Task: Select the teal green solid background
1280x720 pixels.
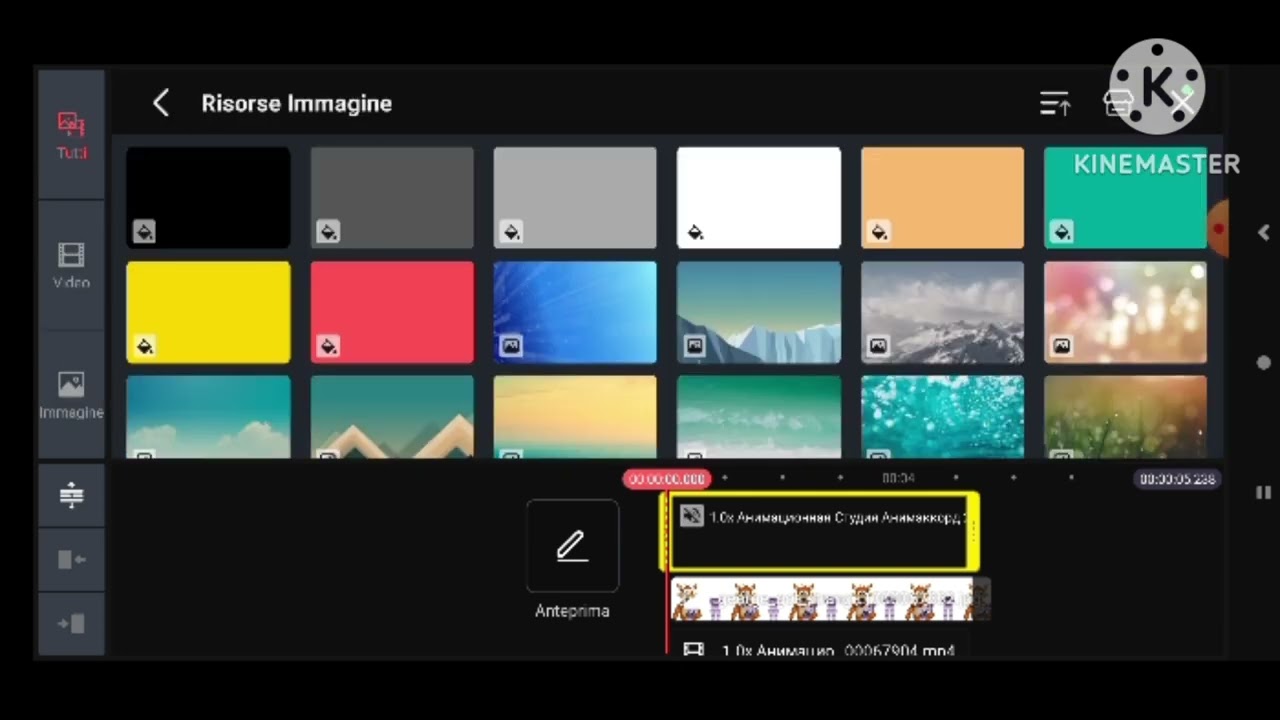Action: [1125, 197]
